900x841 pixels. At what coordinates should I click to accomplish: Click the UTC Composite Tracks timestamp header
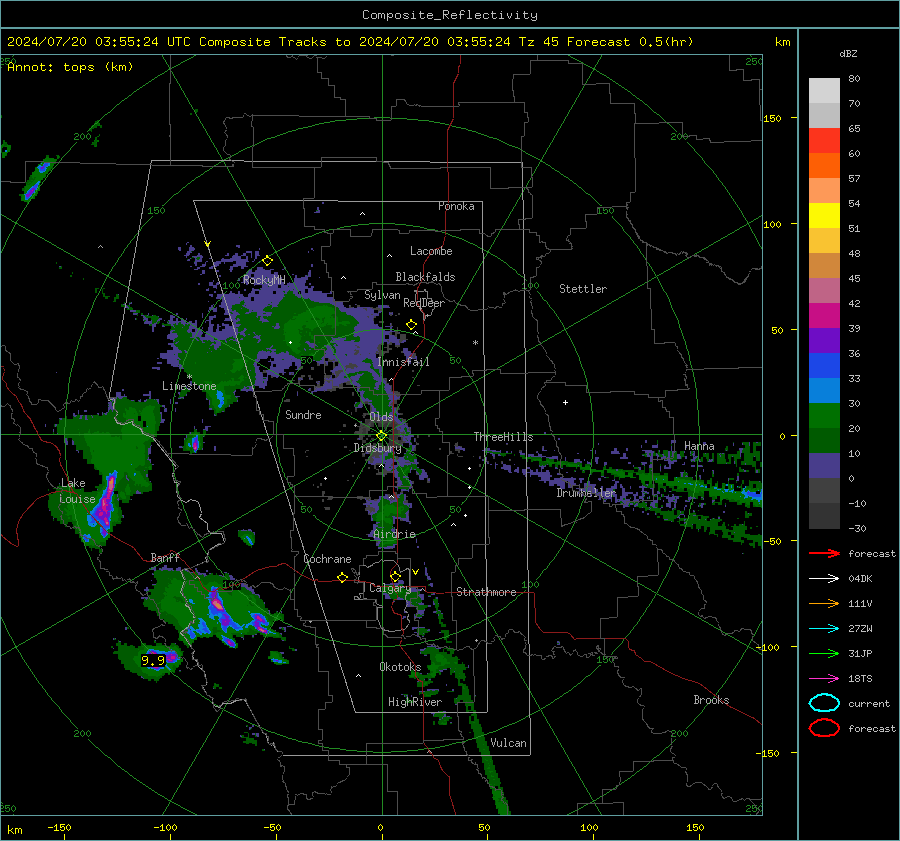coord(350,42)
